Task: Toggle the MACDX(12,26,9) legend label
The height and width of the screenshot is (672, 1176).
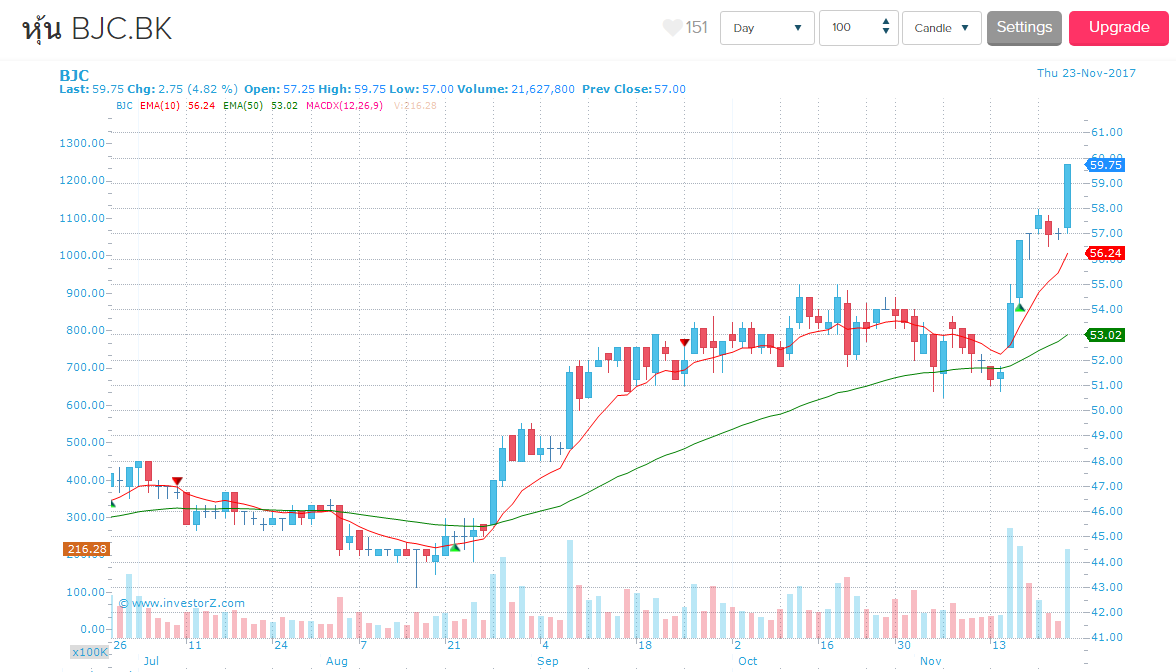Action: [x=344, y=105]
